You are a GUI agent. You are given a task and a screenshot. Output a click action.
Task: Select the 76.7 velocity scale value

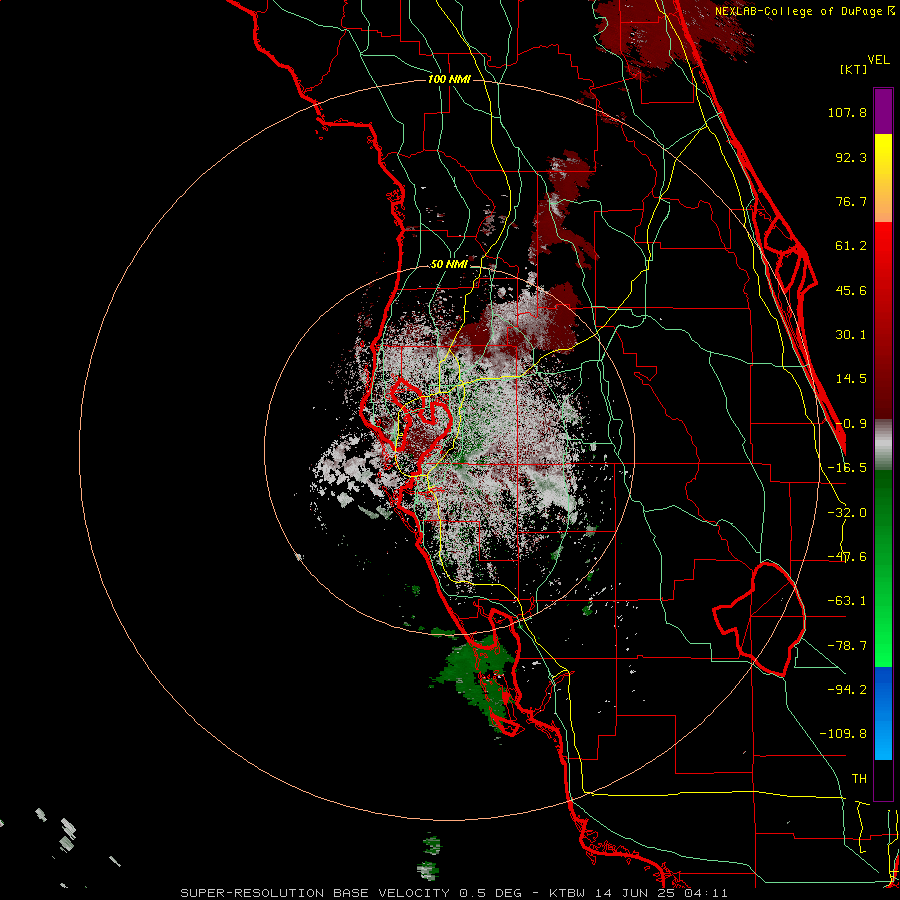tap(851, 201)
